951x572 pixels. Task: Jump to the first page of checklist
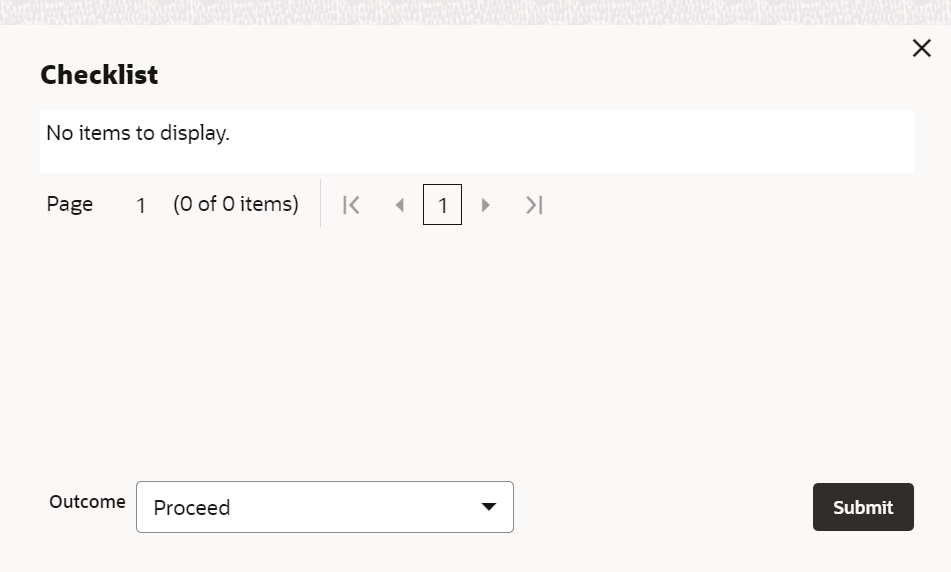[351, 205]
